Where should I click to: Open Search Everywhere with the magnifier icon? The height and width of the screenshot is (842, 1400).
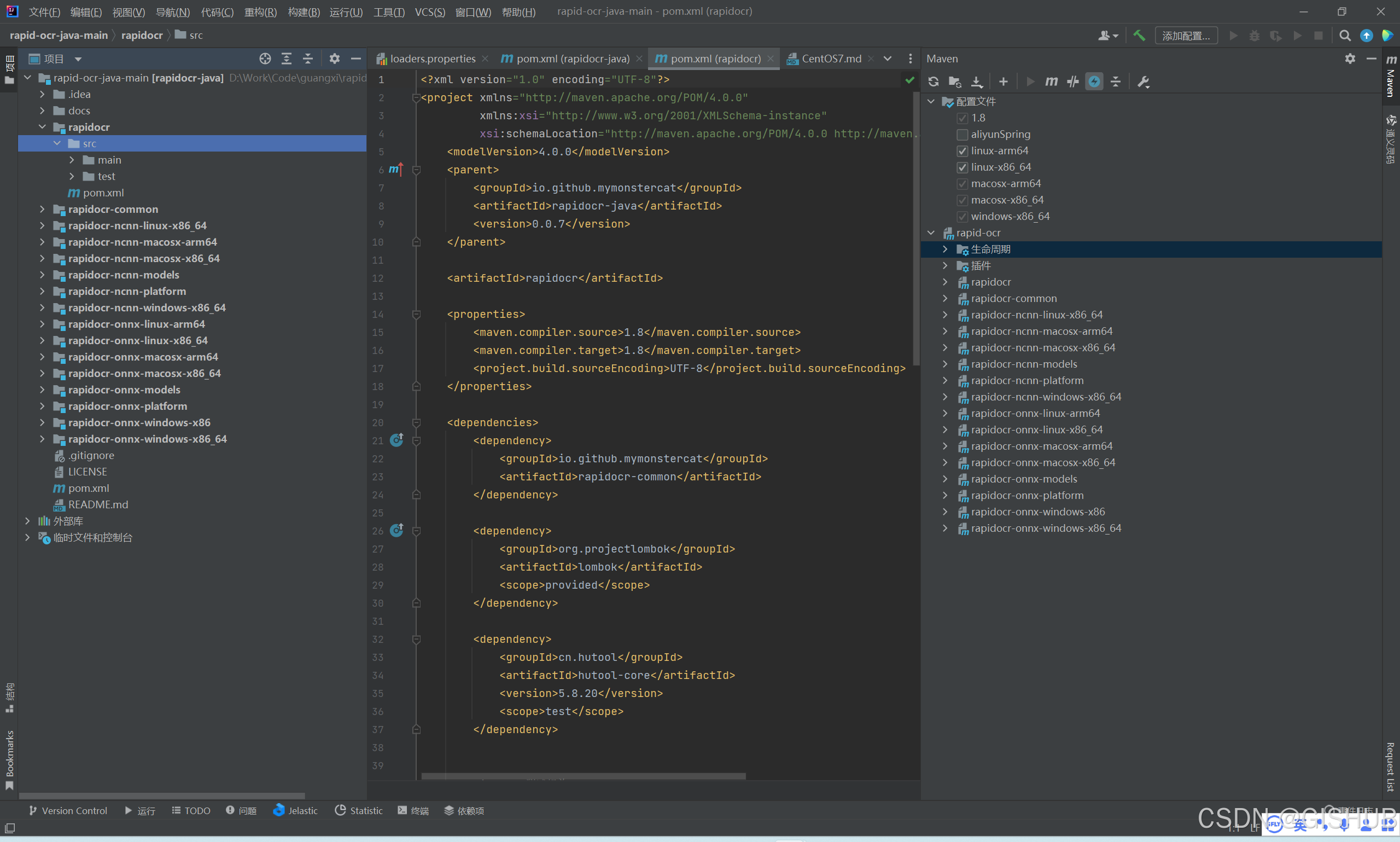1344,35
